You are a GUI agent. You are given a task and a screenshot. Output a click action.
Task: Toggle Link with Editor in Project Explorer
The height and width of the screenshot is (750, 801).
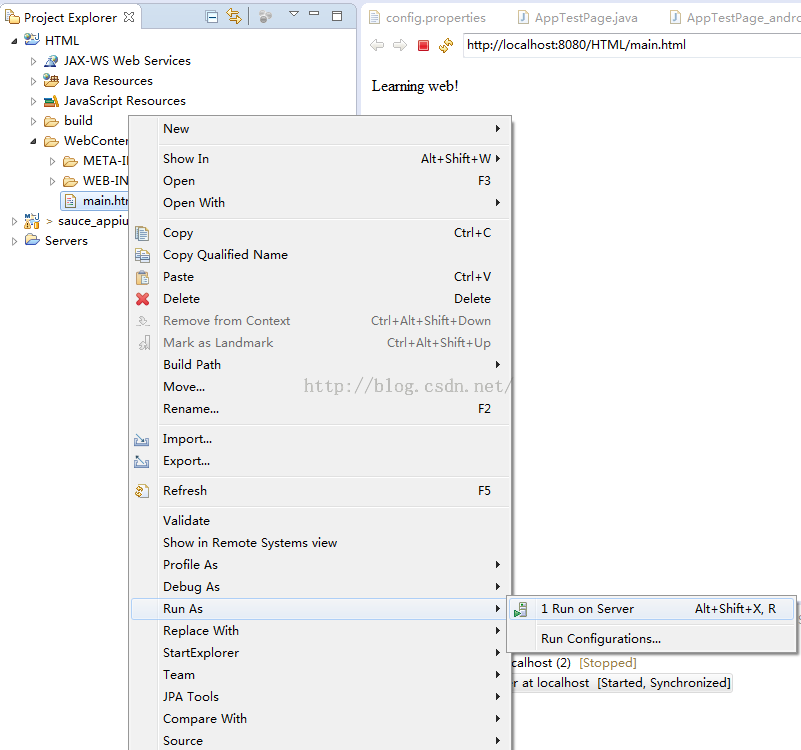233,16
